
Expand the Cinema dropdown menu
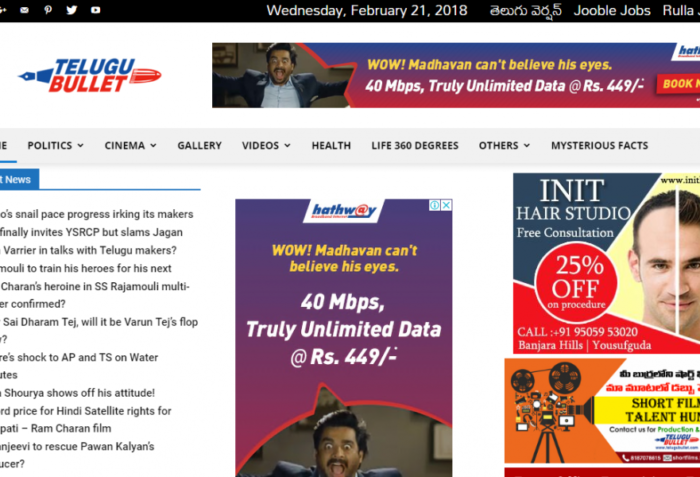(130, 145)
